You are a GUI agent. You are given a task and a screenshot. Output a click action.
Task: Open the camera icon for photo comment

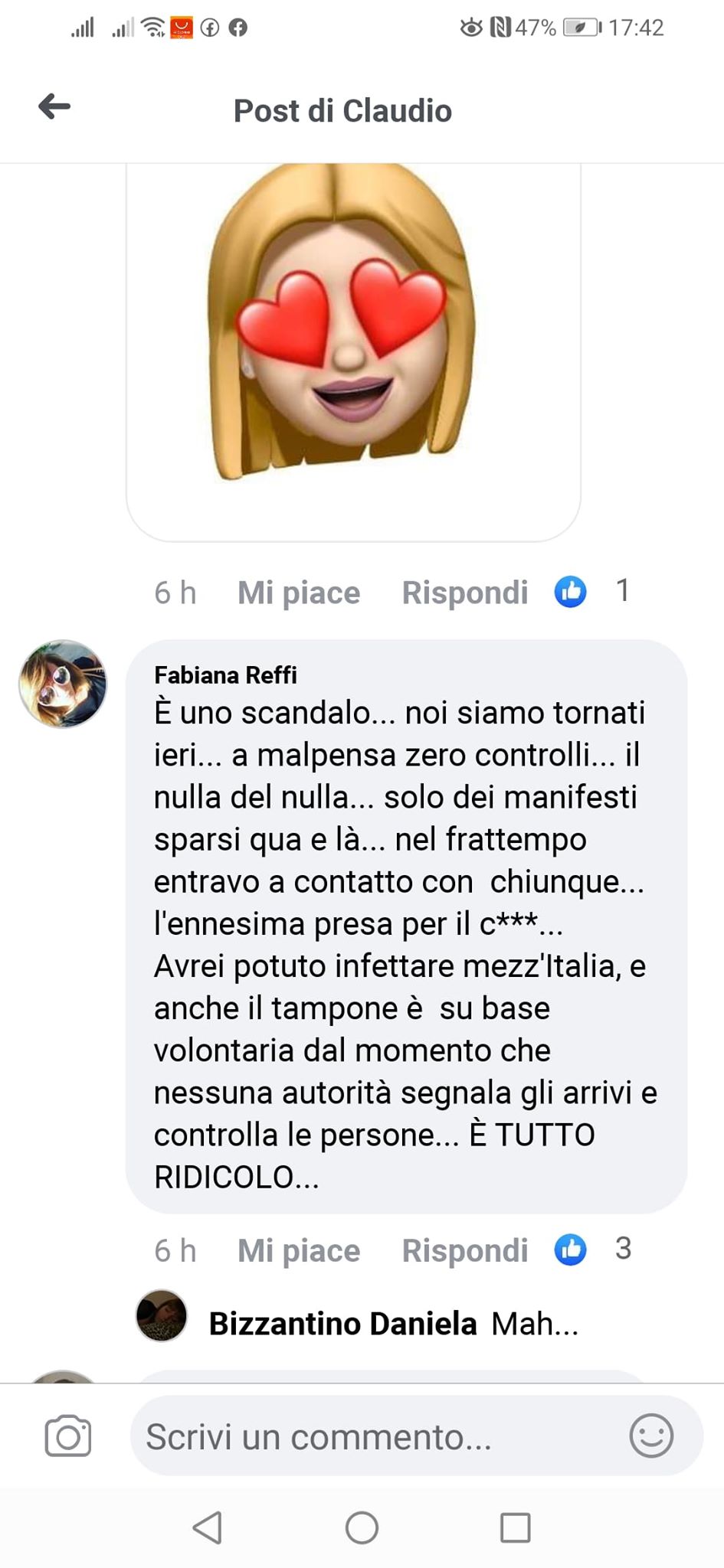[68, 1436]
